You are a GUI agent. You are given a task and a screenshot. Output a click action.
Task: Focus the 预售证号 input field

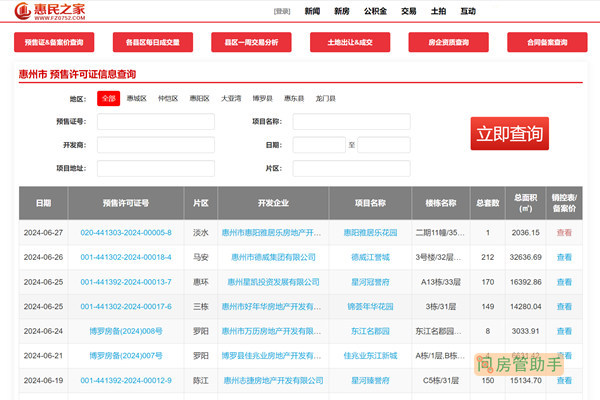(x=156, y=122)
